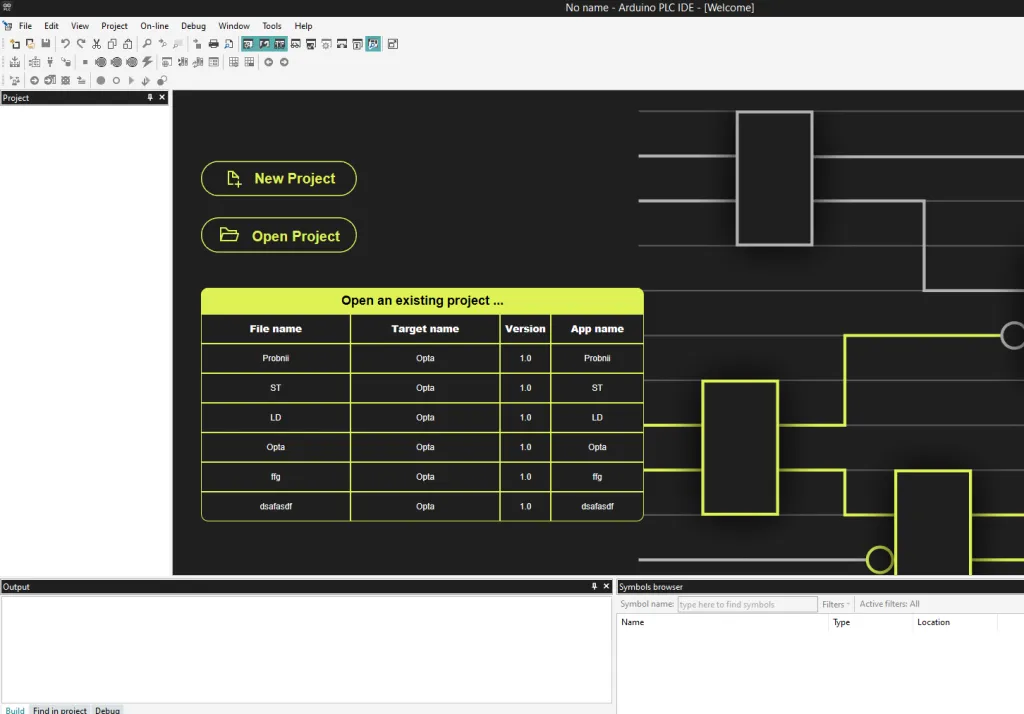Expand the Filters dropdown in Symbols browser

[x=836, y=604]
